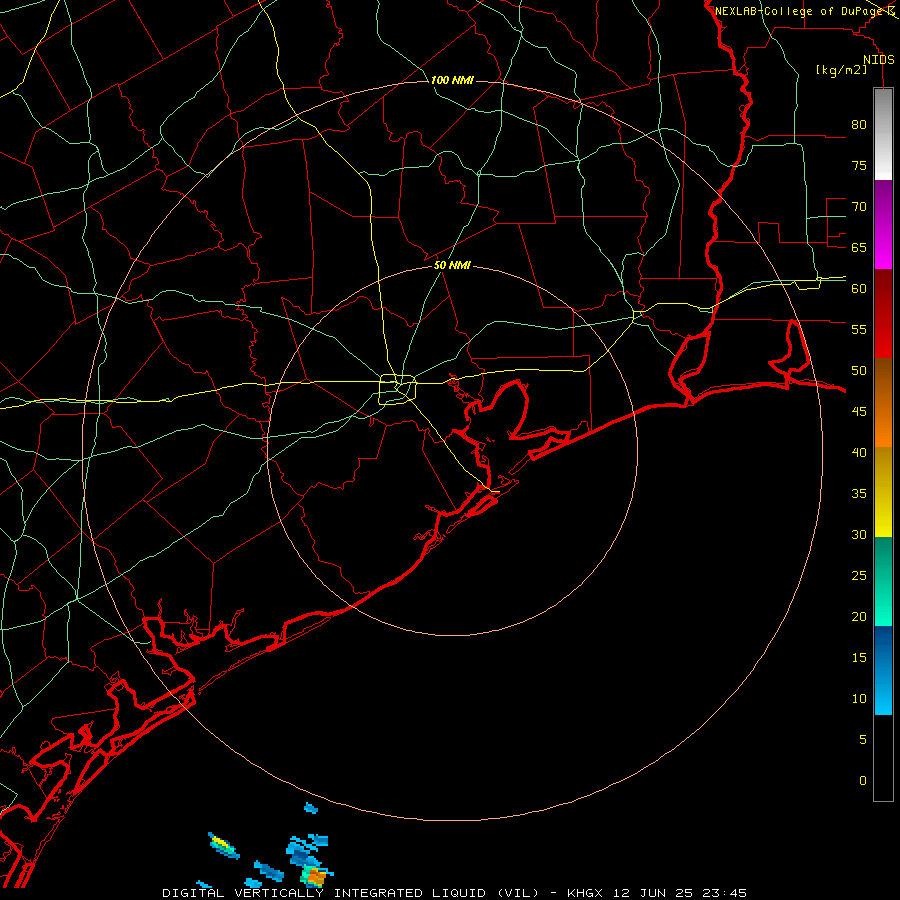Select the 15 value on the color scale
Viewport: 900px width, 900px height.
[x=859, y=657]
